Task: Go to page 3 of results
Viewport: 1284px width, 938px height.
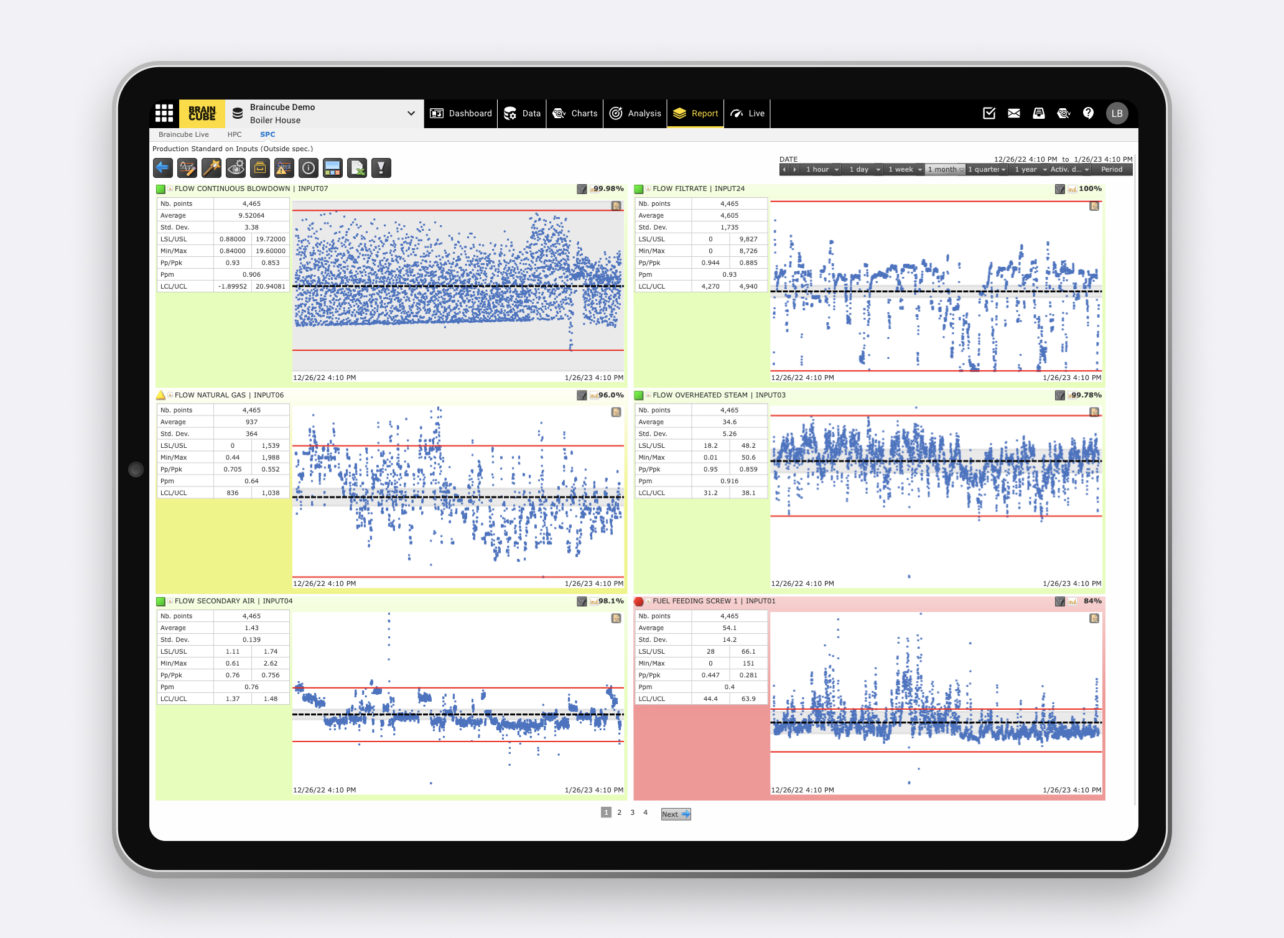Action: [632, 813]
